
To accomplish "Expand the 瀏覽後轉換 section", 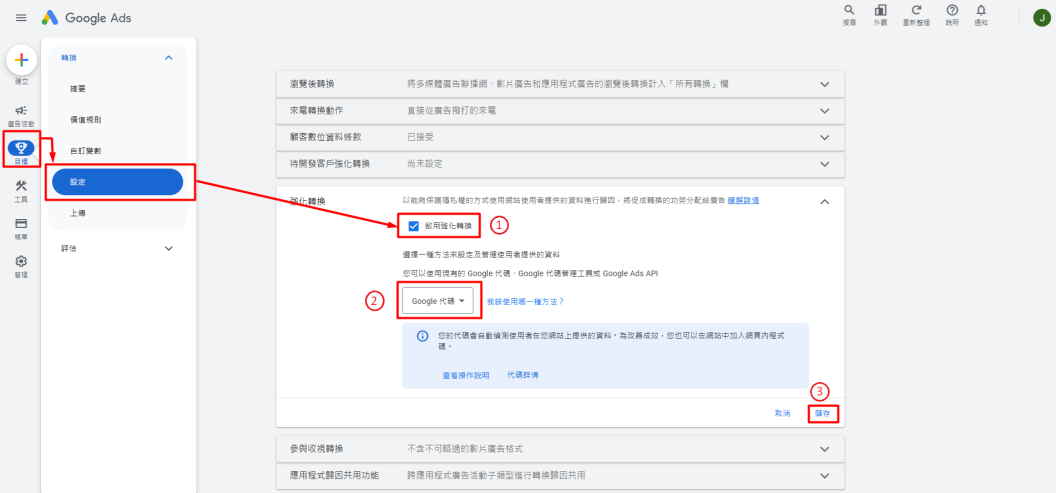I will click(824, 85).
